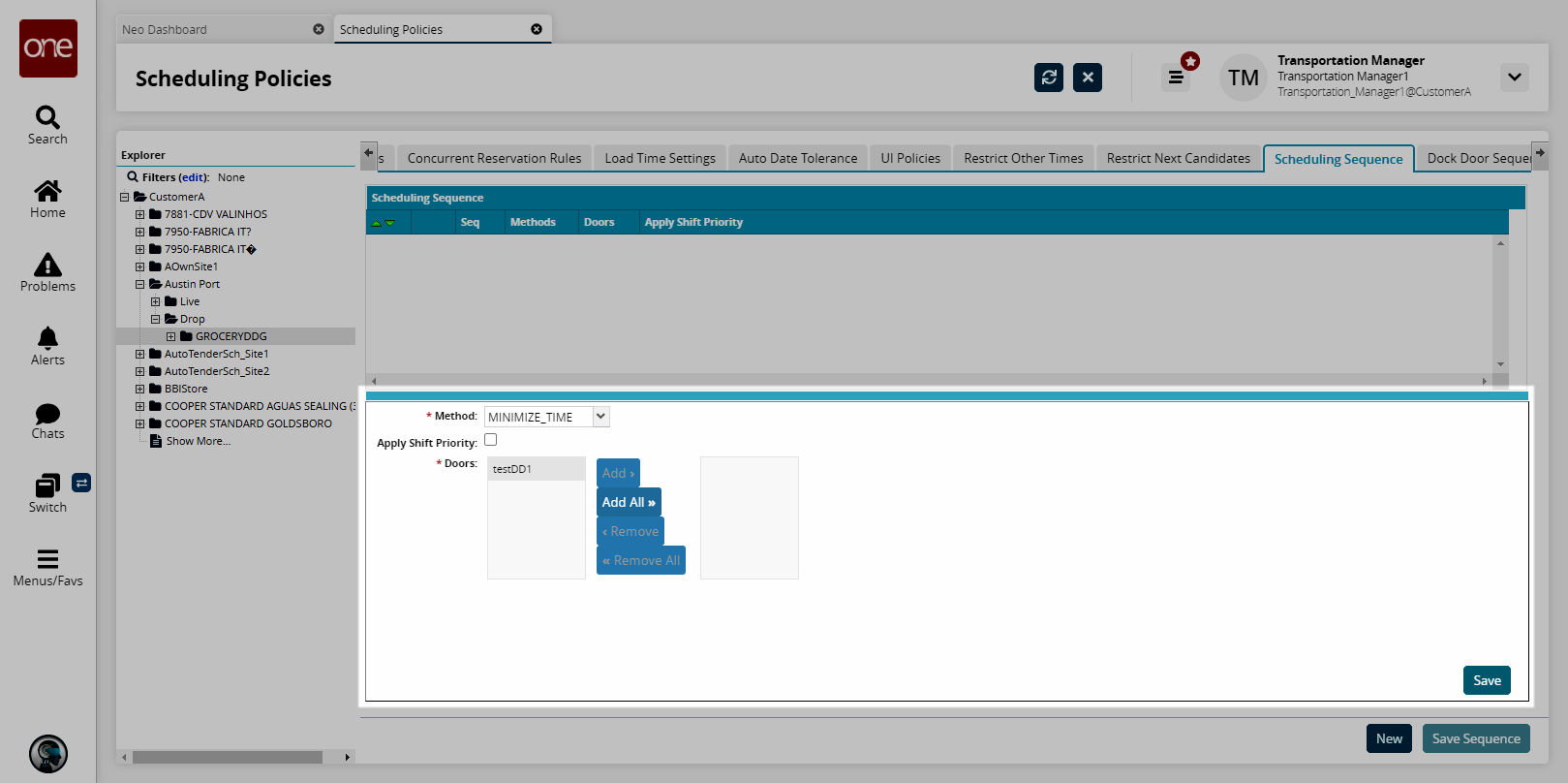Switch to Concurrent Reservation Rules tab

point(494,158)
